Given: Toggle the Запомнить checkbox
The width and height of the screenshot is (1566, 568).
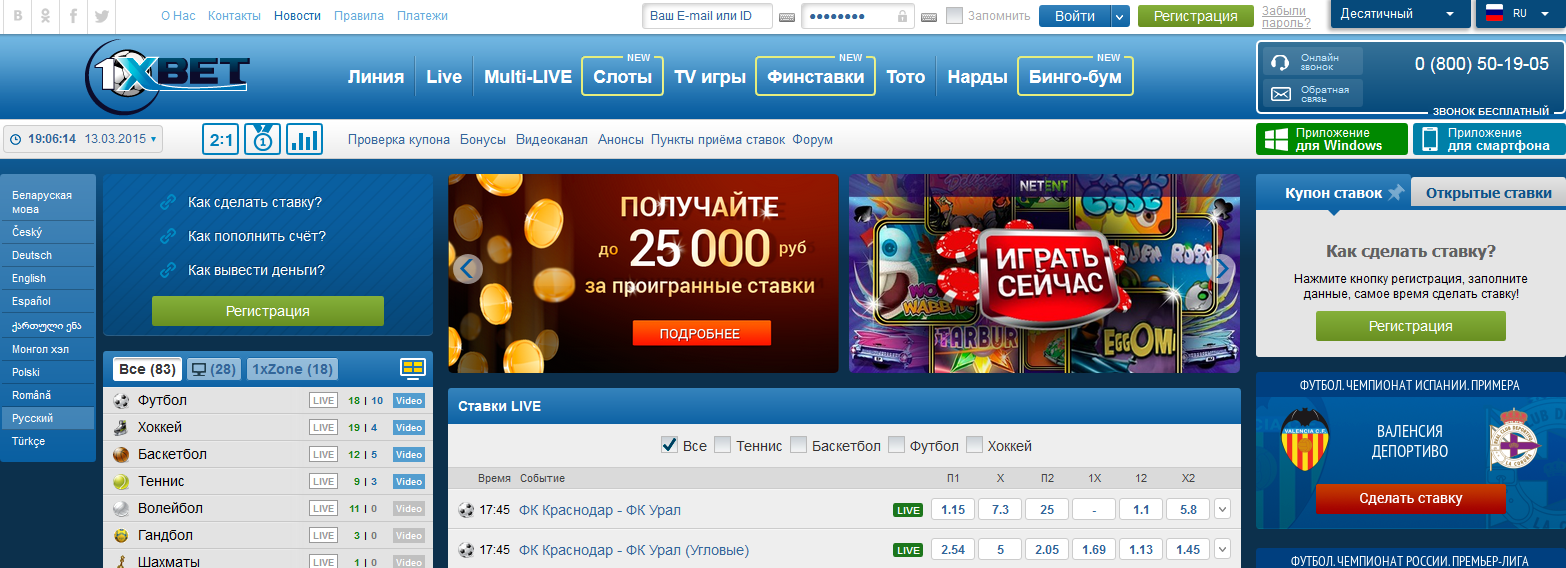Looking at the screenshot, I should (x=954, y=15).
